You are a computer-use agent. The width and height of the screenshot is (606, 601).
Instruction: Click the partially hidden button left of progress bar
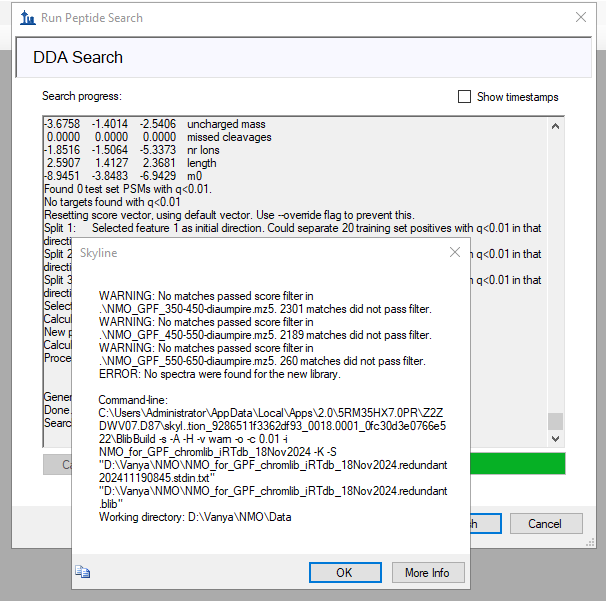[57, 464]
